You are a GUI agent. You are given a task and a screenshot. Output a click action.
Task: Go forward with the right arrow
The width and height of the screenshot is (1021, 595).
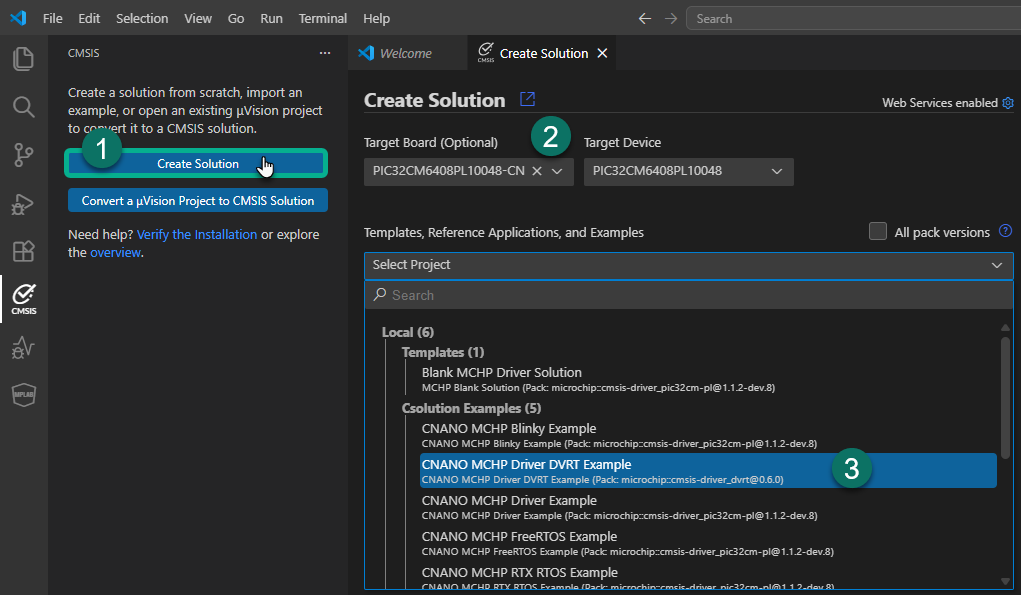671,19
